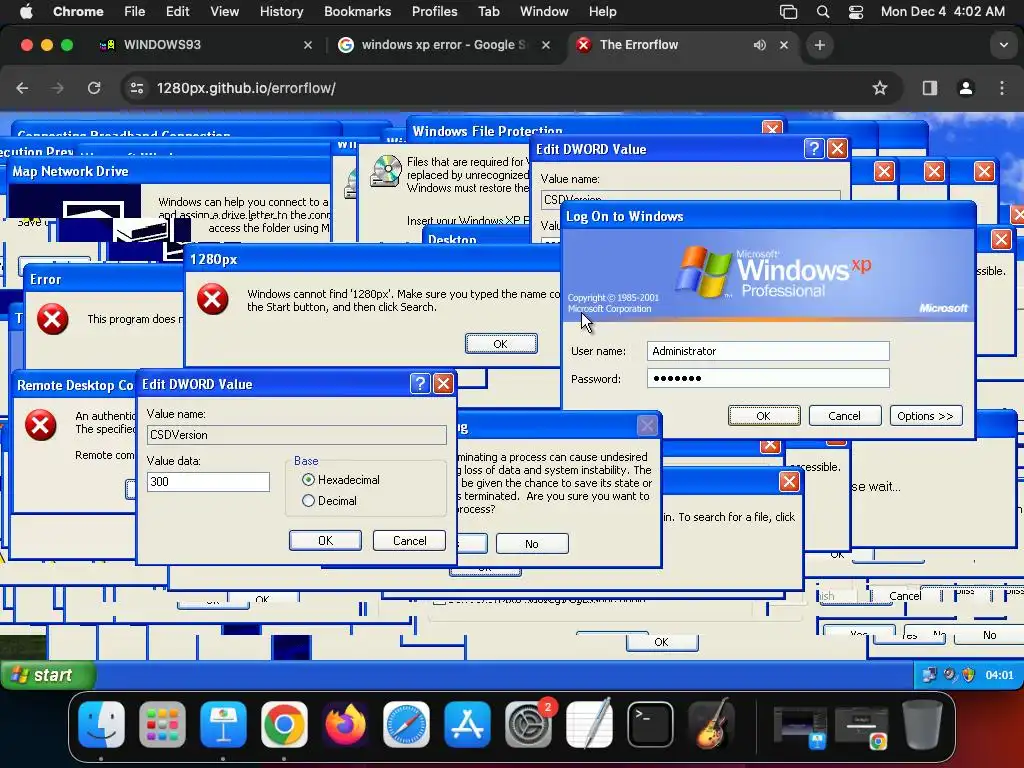
Task: Toggle Chrome side panel icon
Action: (x=930, y=88)
